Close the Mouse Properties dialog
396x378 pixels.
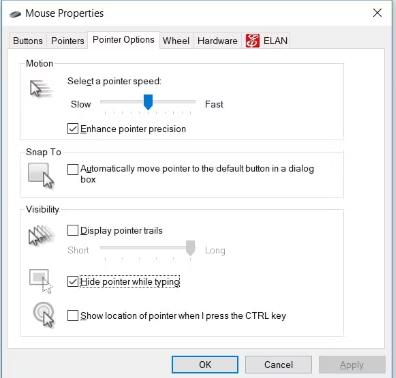[377, 13]
